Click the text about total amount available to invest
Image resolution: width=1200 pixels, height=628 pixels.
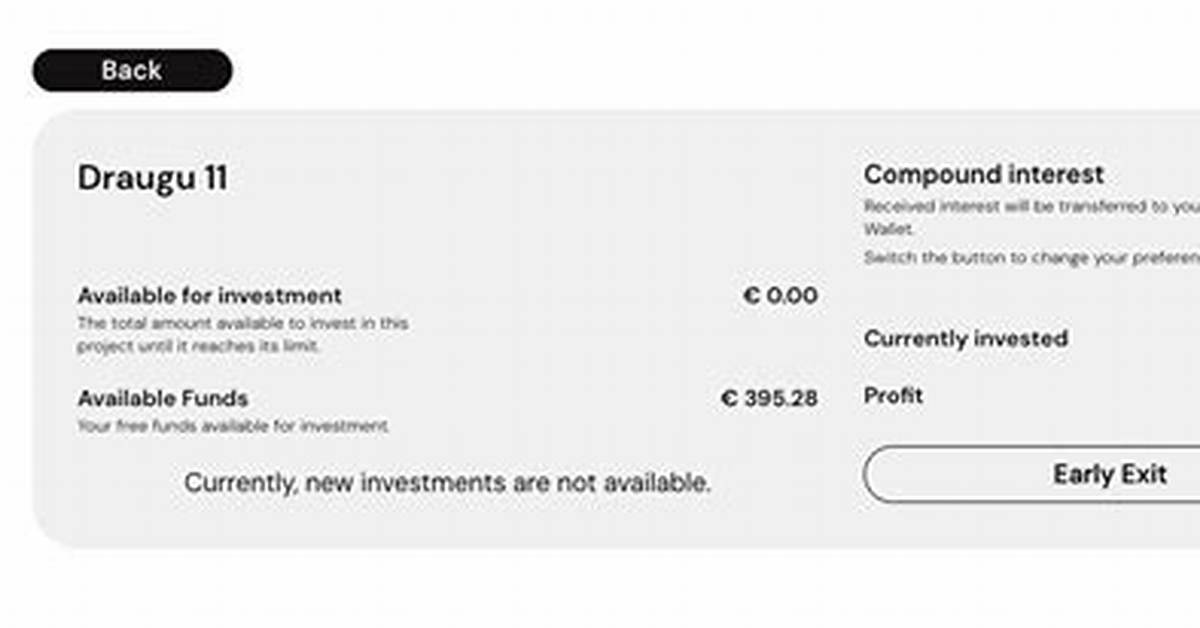pyautogui.click(x=243, y=335)
